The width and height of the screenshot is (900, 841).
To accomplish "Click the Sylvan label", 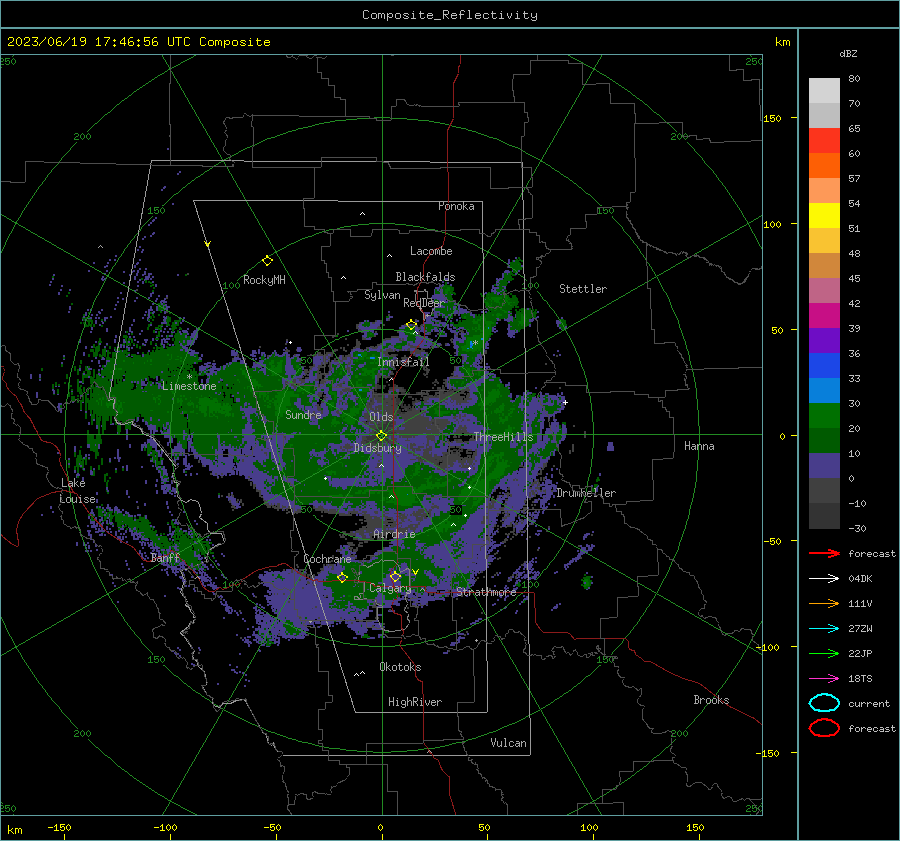I will click(382, 295).
